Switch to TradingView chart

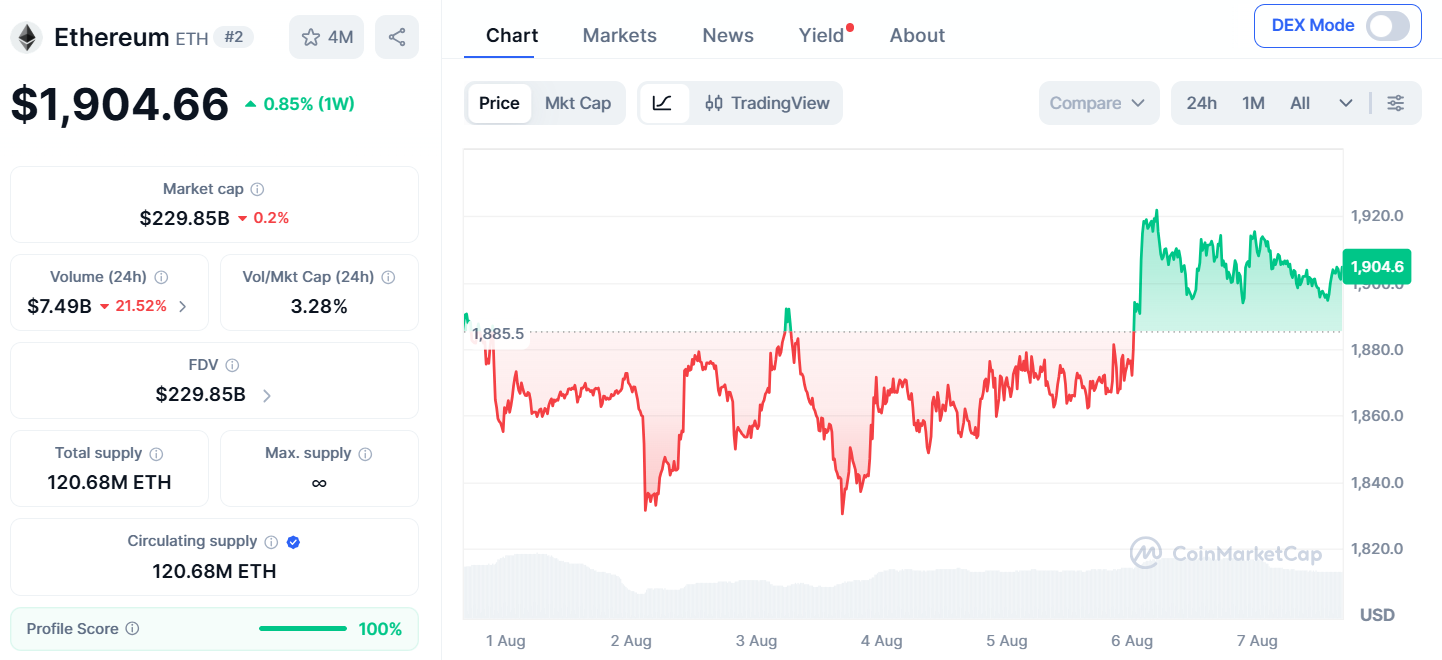pyautogui.click(x=767, y=103)
